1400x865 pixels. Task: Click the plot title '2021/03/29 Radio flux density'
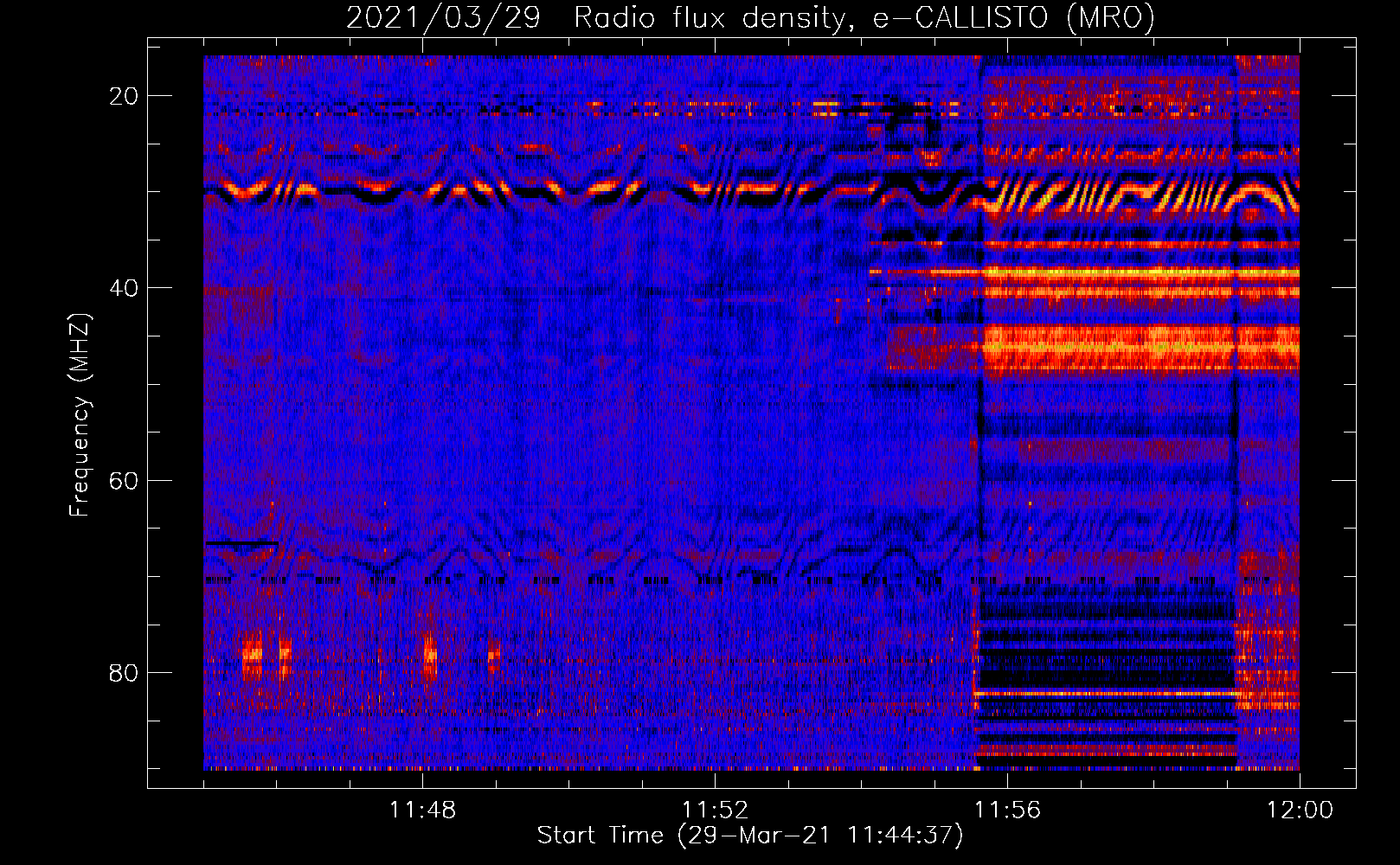(x=750, y=17)
